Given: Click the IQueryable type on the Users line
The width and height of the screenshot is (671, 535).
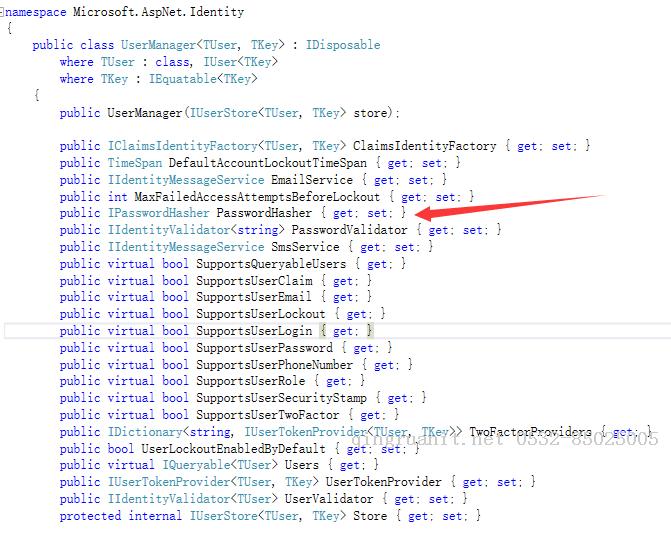Looking at the screenshot, I should 196,465.
